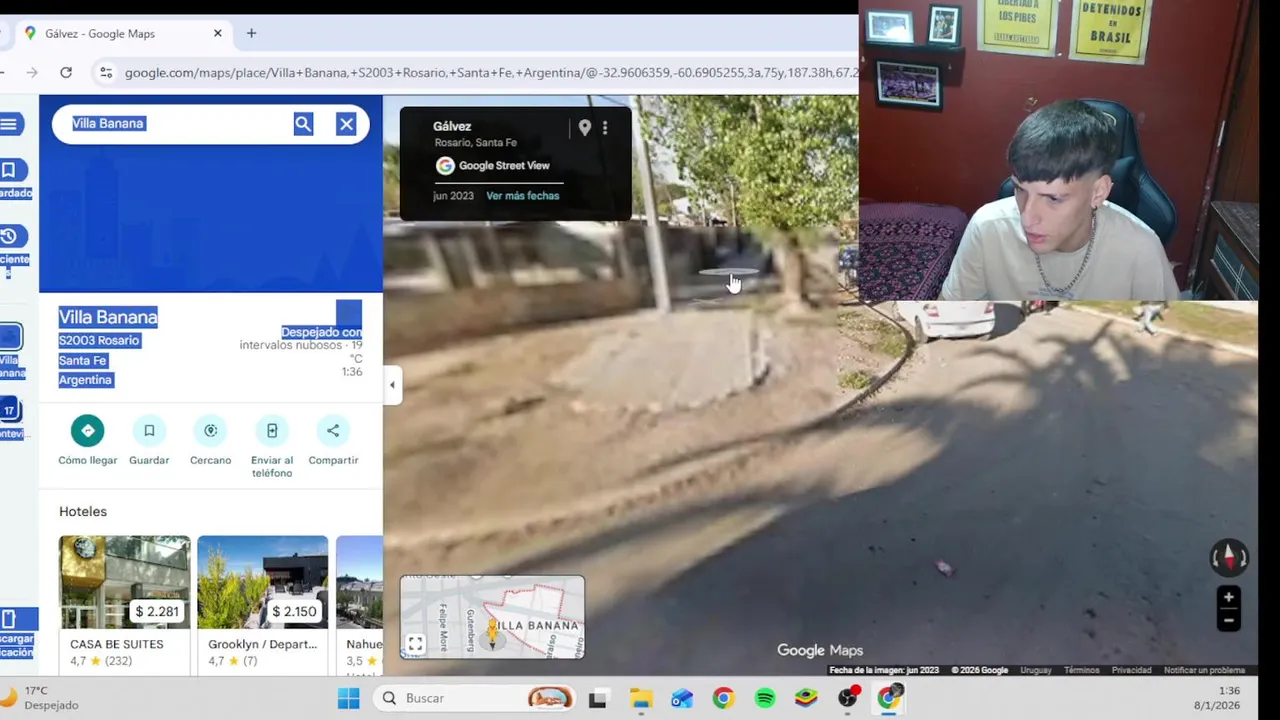Click the Ver más fechas link
The image size is (1280, 720).
(522, 196)
